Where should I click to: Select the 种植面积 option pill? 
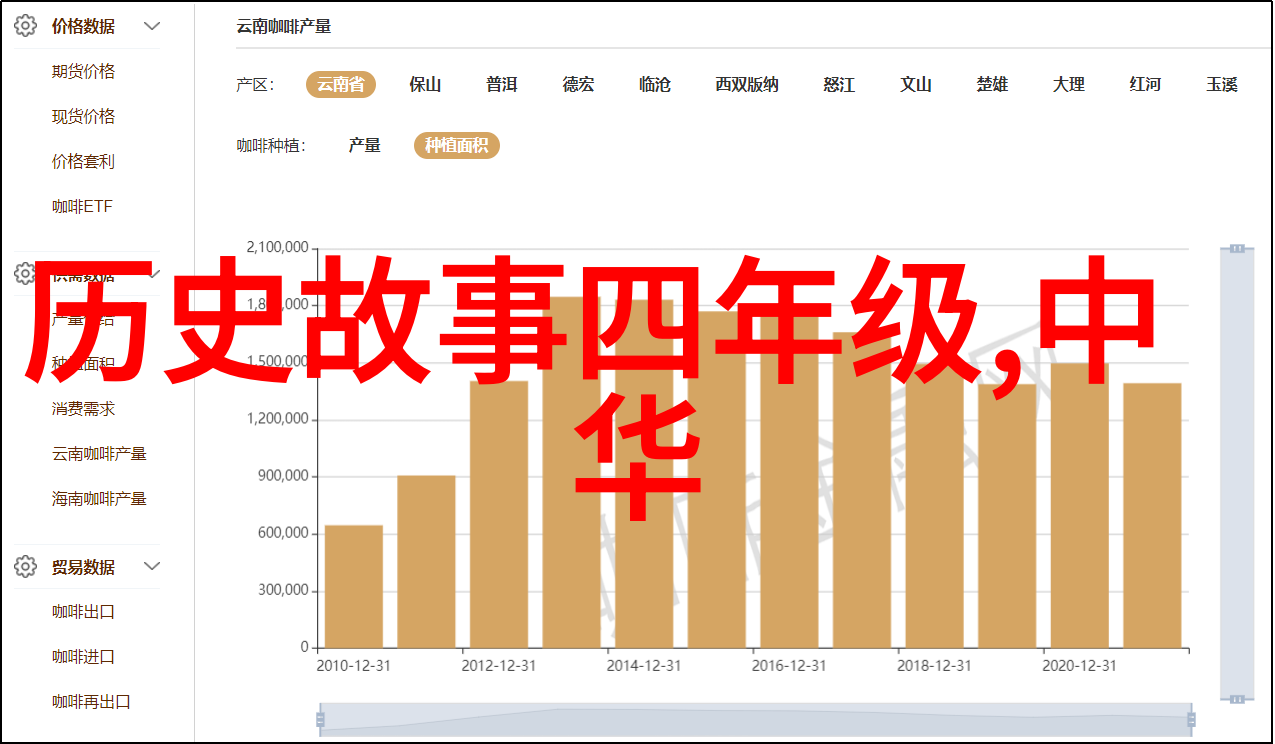point(456,146)
